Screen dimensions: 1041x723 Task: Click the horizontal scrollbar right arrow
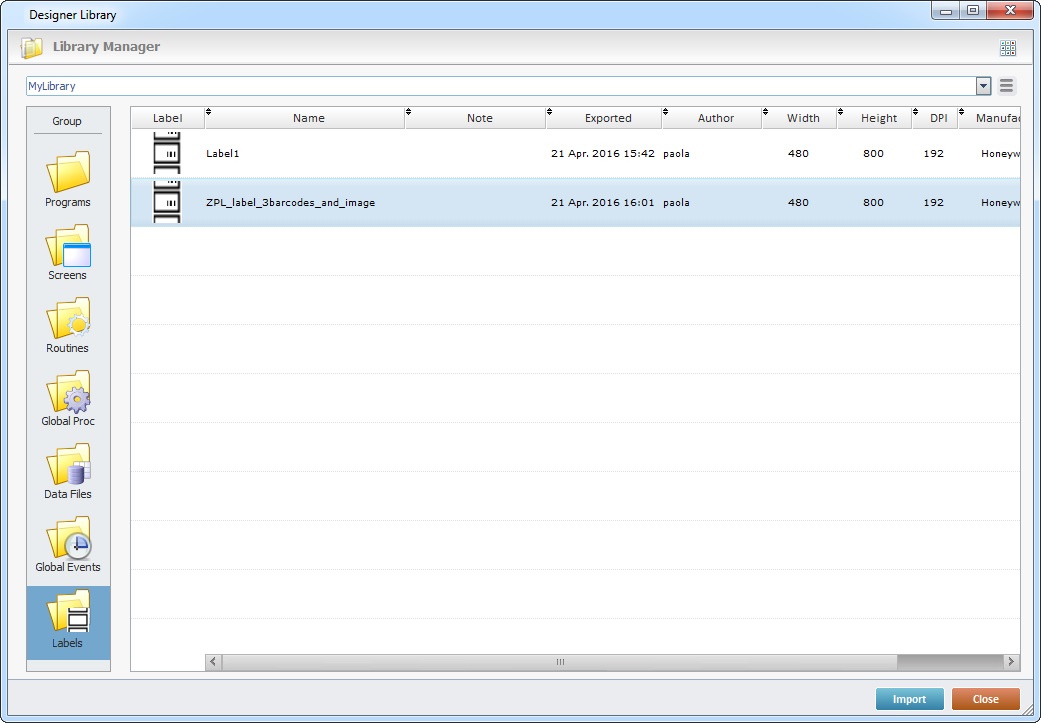(1011, 662)
